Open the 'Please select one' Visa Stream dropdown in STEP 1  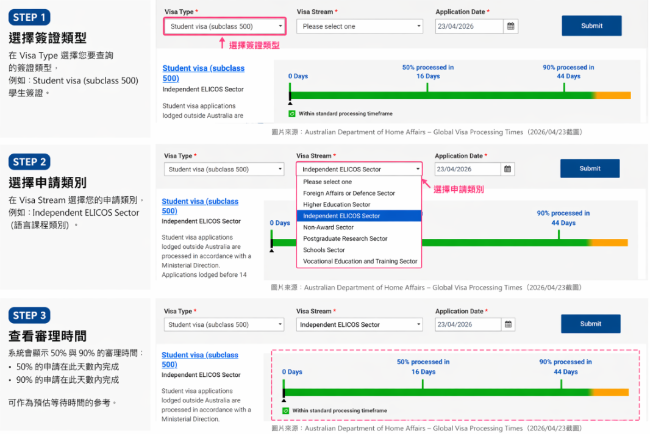point(359,27)
